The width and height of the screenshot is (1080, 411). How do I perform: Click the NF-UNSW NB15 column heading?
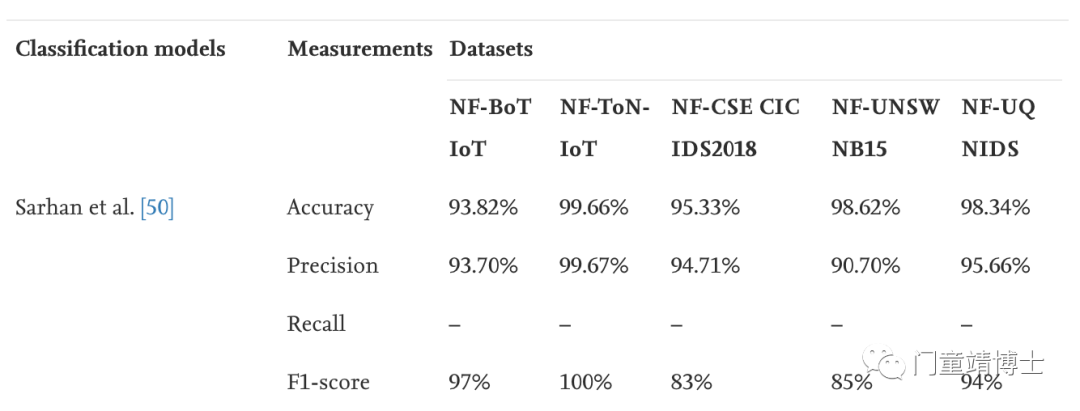point(886,128)
